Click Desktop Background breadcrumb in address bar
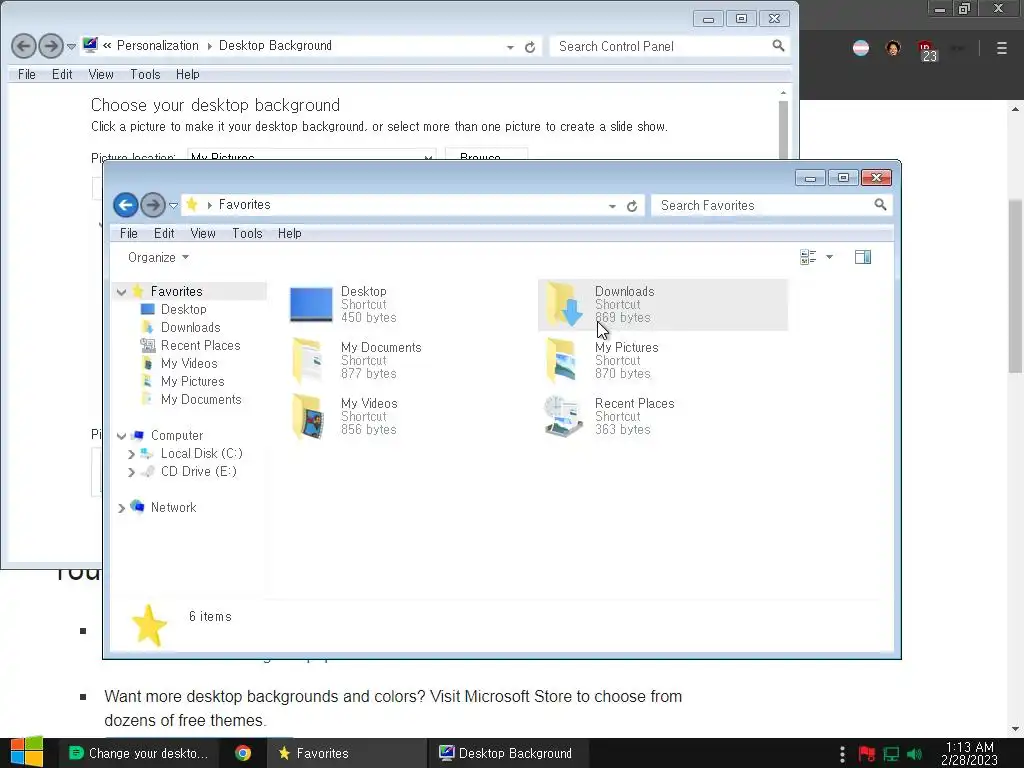 click(x=275, y=46)
